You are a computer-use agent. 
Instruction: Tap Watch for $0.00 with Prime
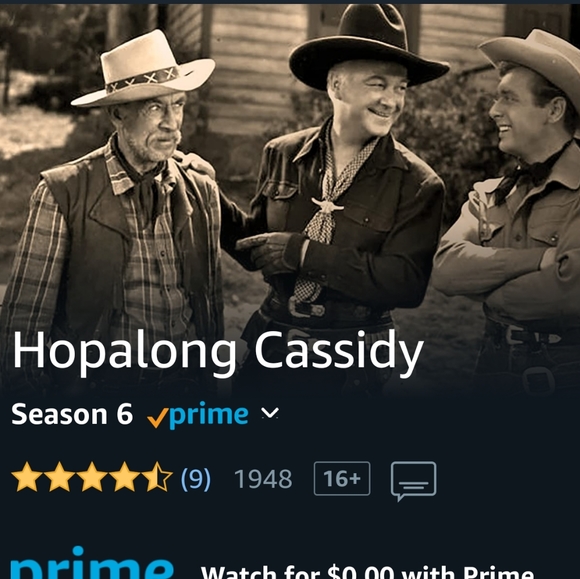pyautogui.click(x=366, y=572)
